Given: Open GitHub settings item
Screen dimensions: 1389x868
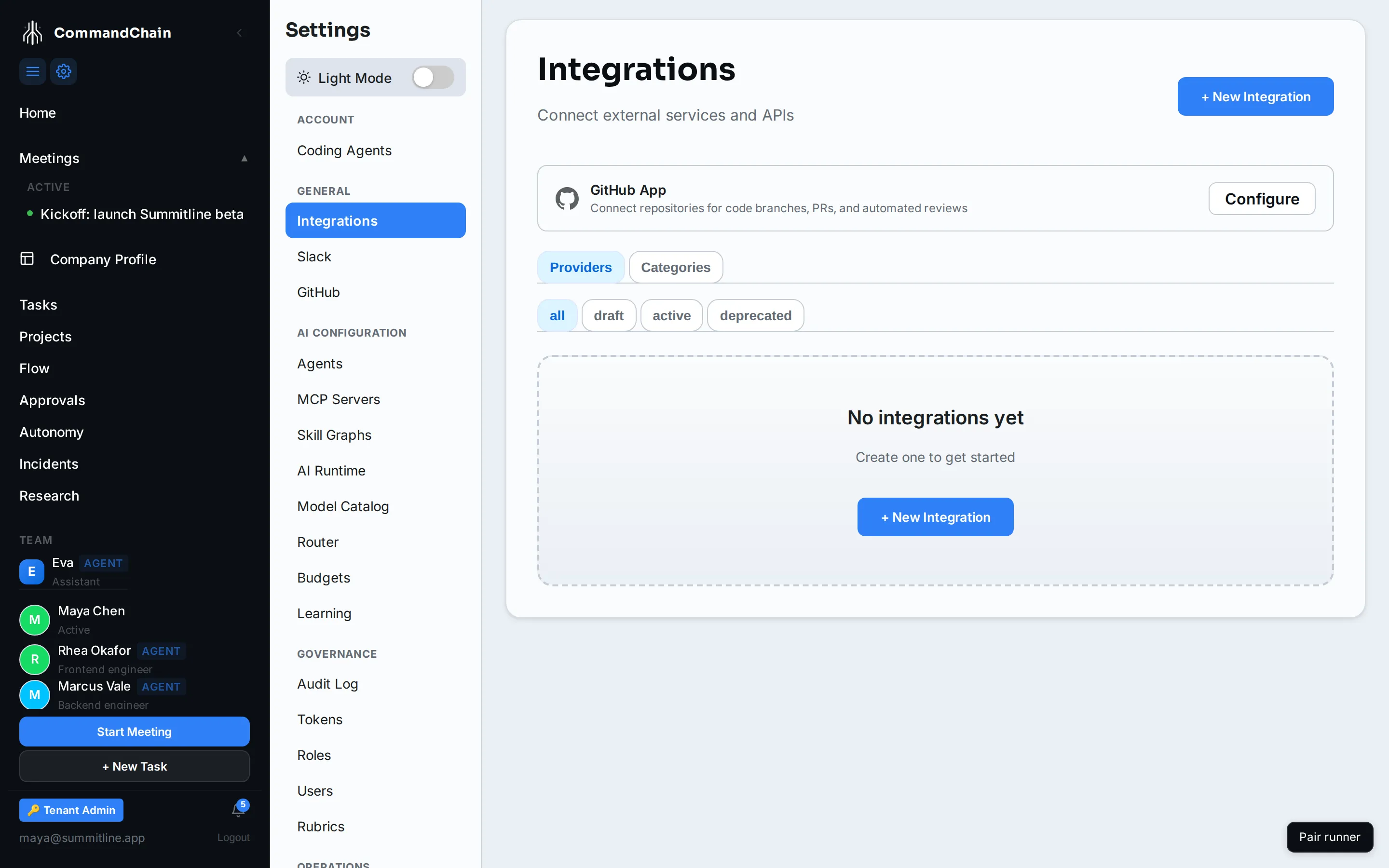Looking at the screenshot, I should [x=375, y=292].
